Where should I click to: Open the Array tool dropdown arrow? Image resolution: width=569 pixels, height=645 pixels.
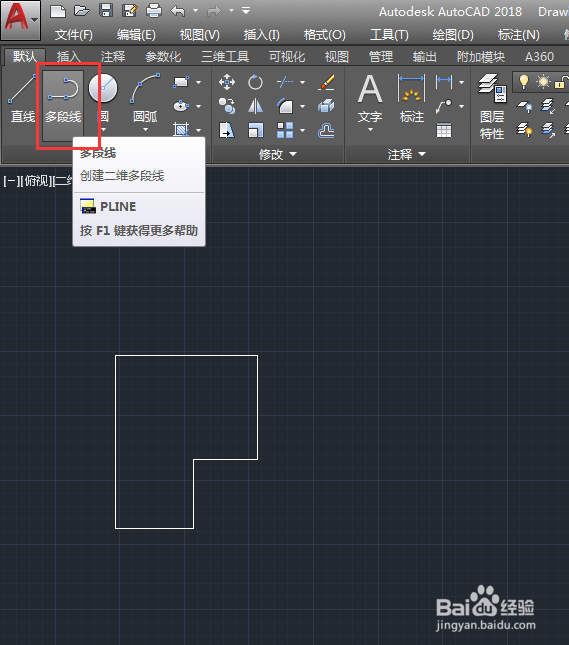pyautogui.click(x=303, y=130)
